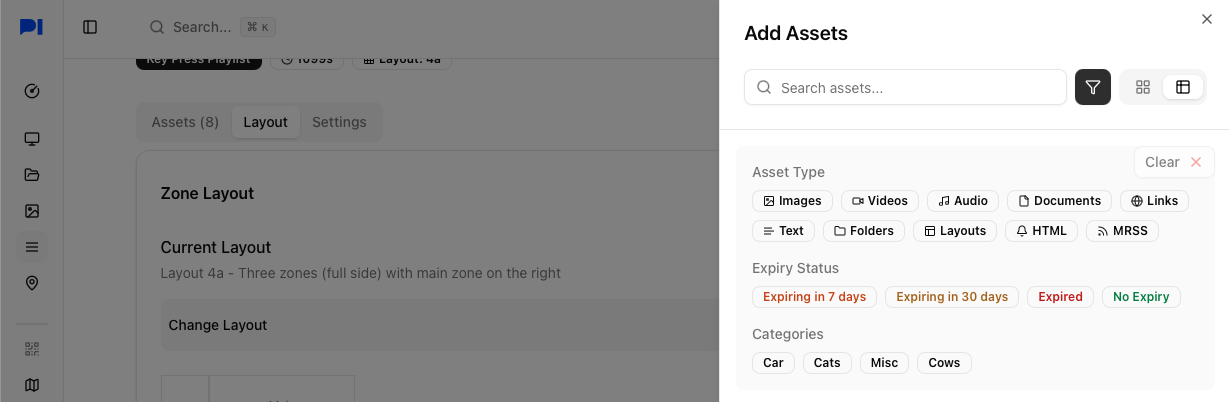The width and height of the screenshot is (1229, 402).
Task: Clear all applied filters
Action: (1173, 162)
